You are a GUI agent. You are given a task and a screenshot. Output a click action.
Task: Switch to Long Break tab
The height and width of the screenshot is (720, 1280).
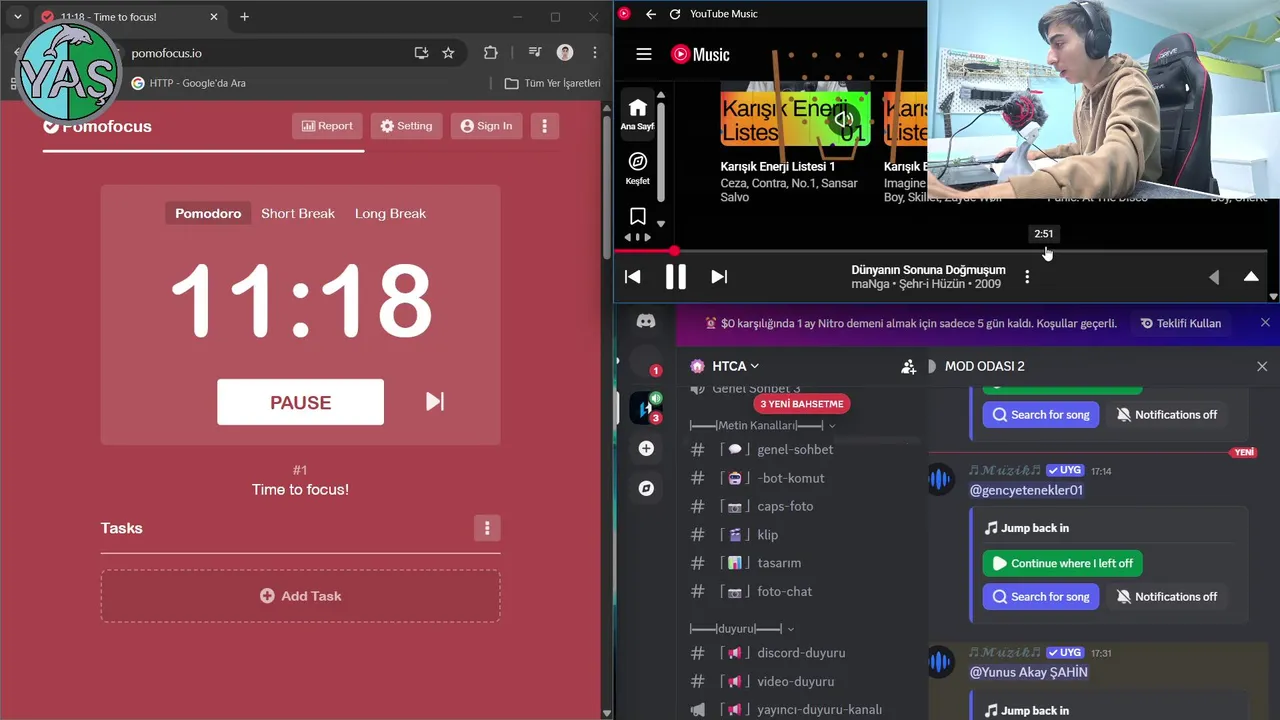click(390, 213)
